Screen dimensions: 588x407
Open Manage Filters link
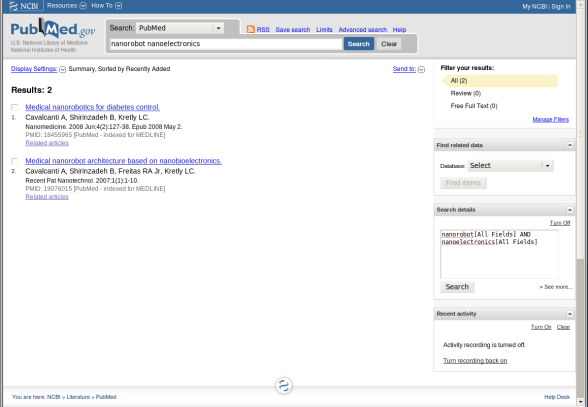point(550,120)
